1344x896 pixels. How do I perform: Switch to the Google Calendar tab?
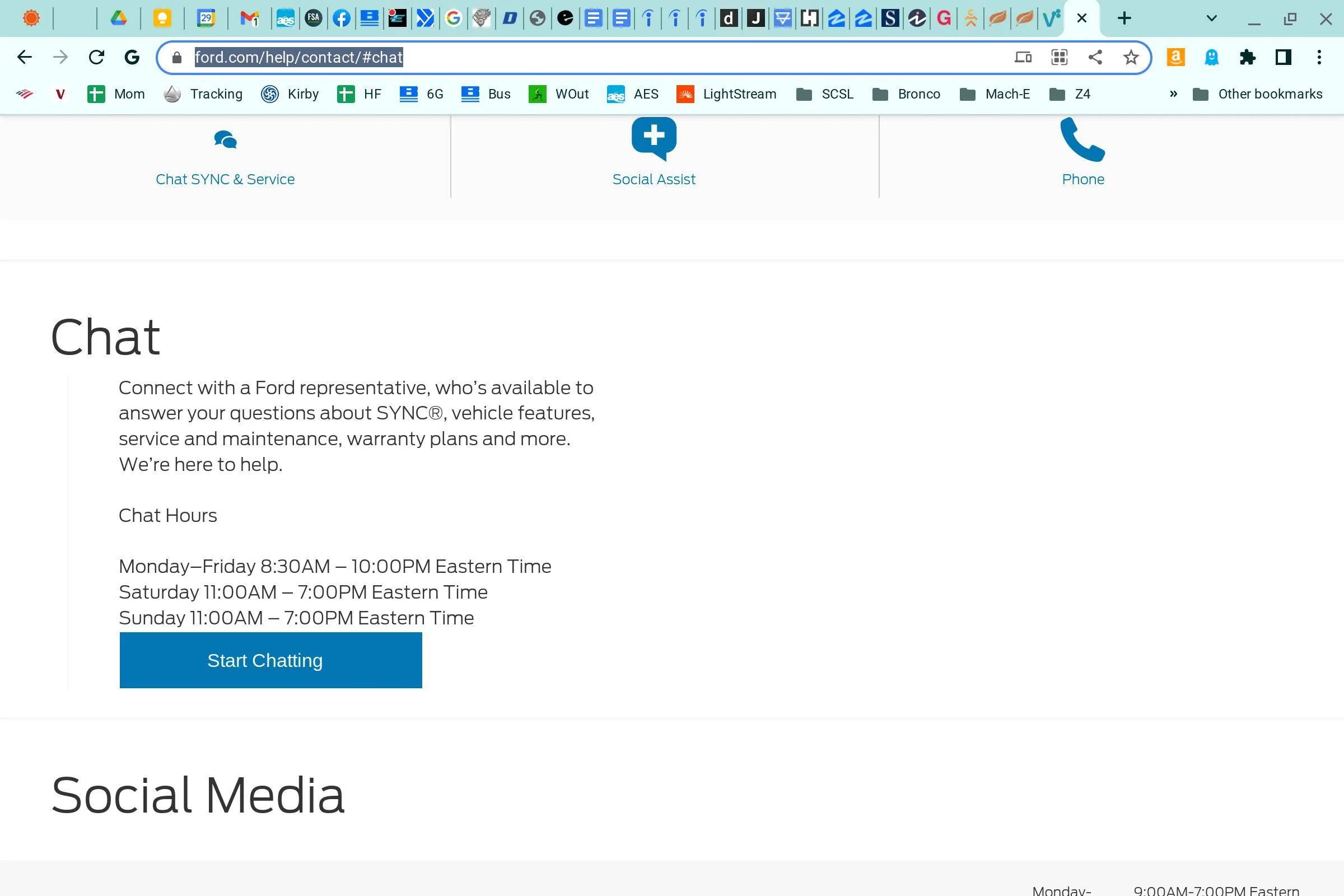[206, 18]
